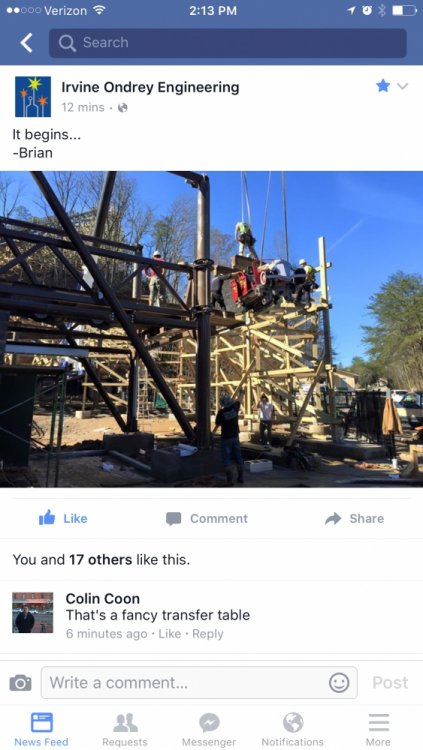Click the Write a comment field
The width and height of the screenshot is (423, 750).
(x=199, y=683)
